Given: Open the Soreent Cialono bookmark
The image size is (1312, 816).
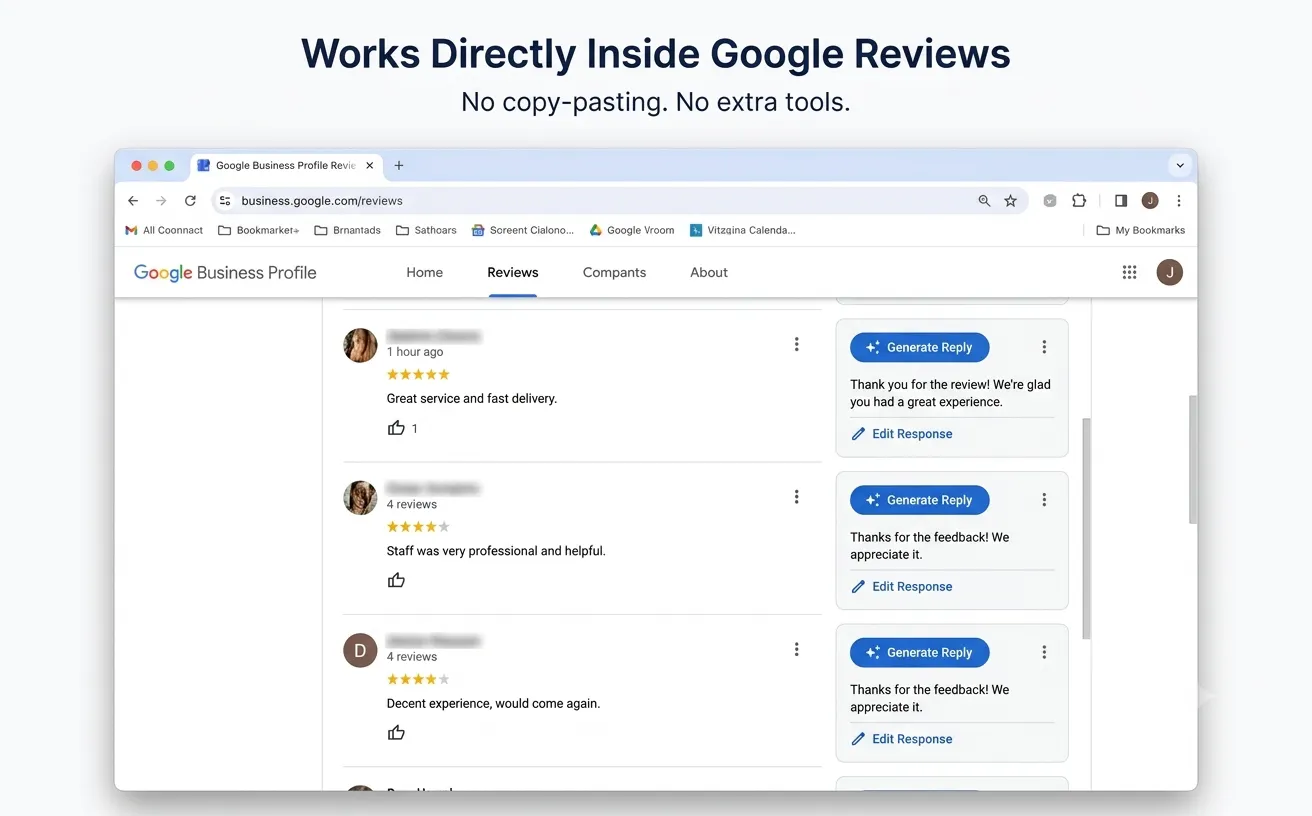Looking at the screenshot, I should (x=523, y=230).
